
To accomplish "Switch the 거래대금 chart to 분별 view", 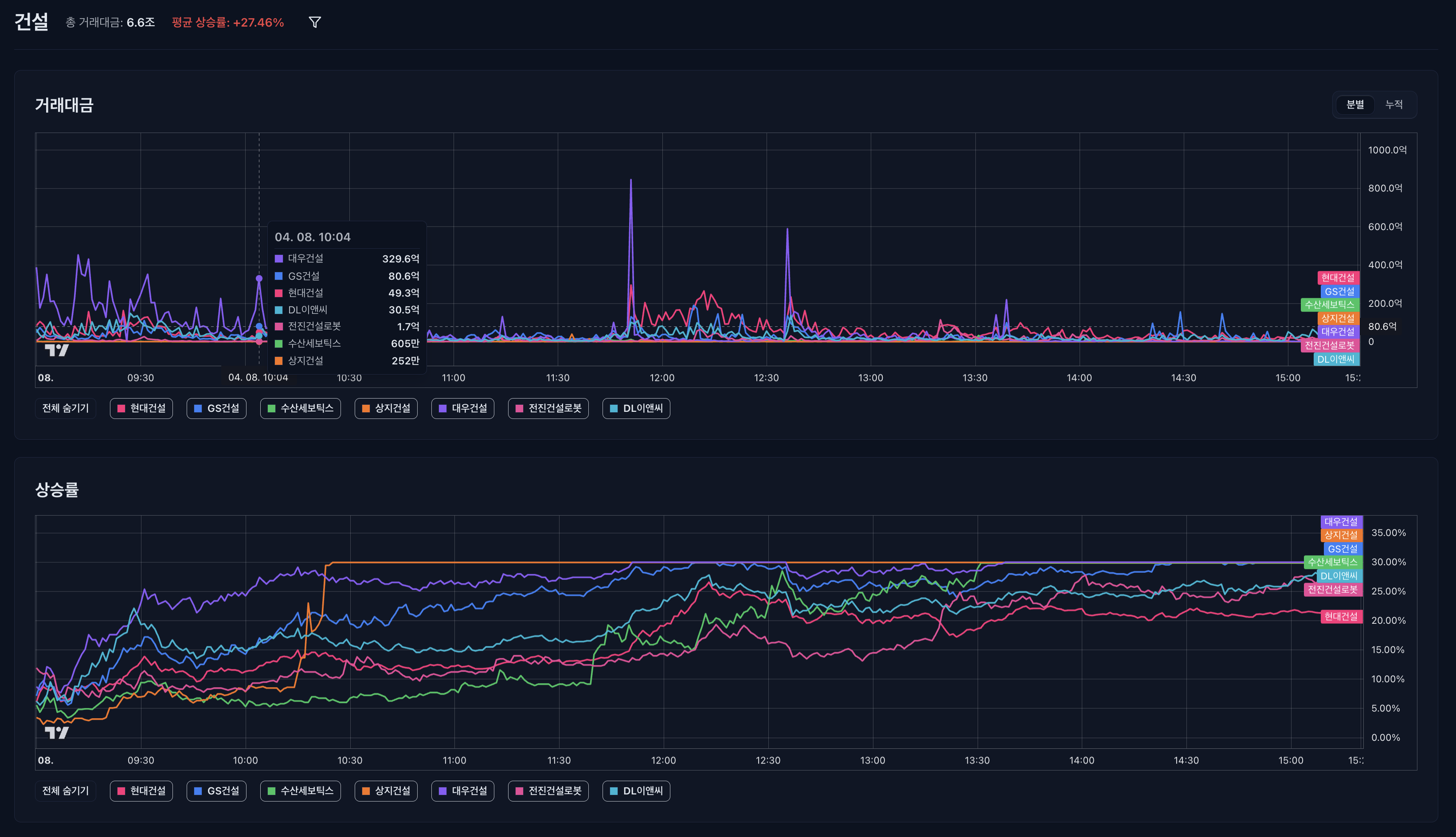I will coord(1355,105).
